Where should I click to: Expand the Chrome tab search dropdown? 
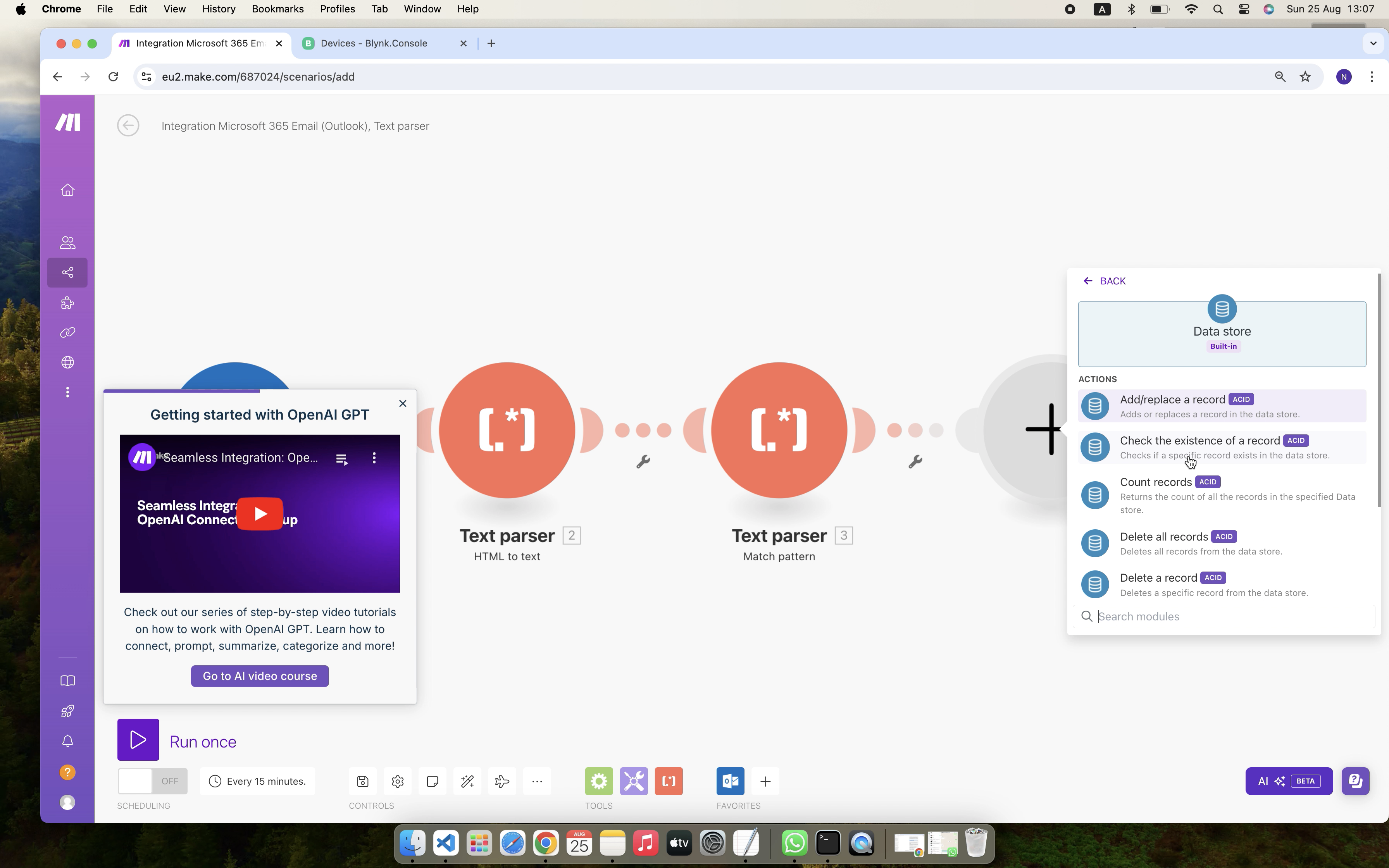pos(1373,44)
